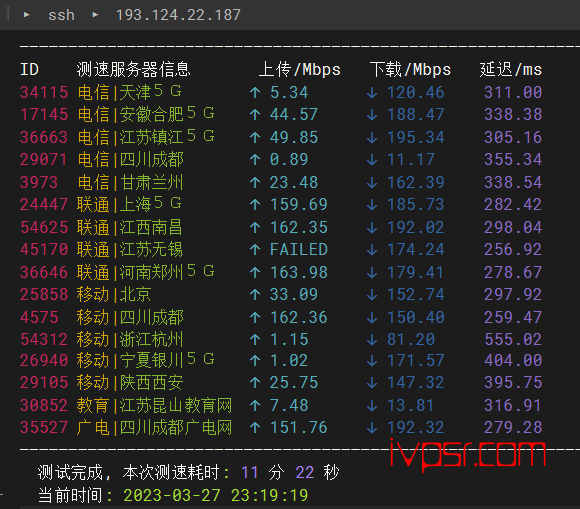Viewport: 580px width, 509px height.
Task: Click latency value 305.16
Action: (x=513, y=137)
